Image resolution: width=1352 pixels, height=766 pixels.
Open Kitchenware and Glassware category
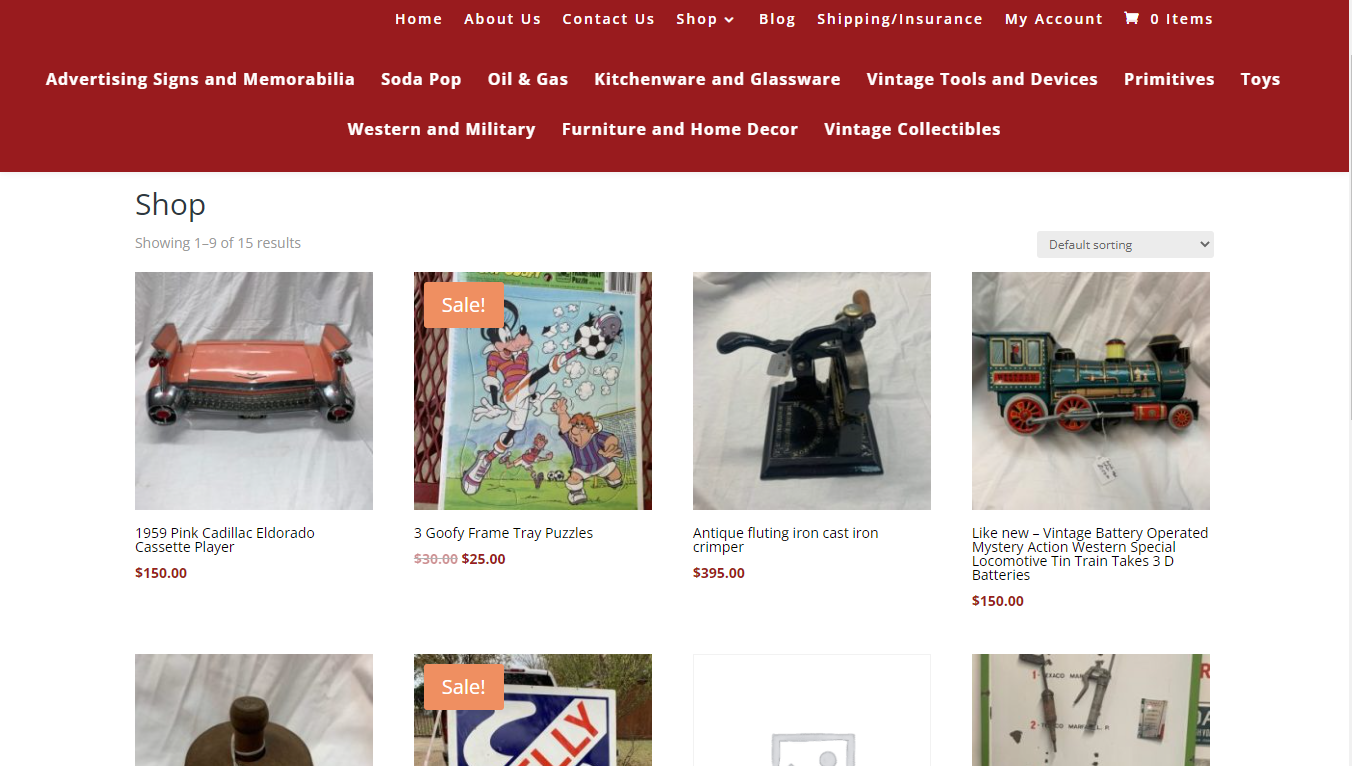[x=717, y=79]
